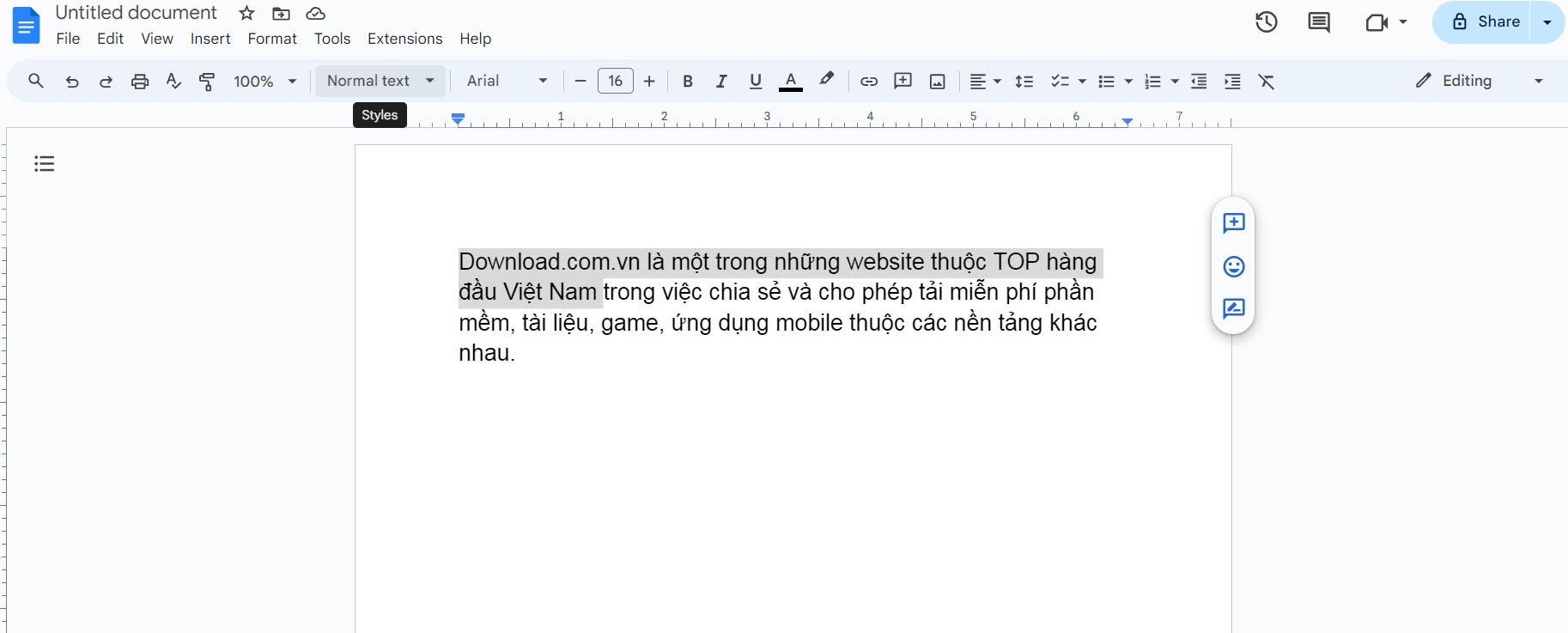Viewport: 1568px width, 633px height.
Task: Toggle underline formatting
Action: (756, 82)
